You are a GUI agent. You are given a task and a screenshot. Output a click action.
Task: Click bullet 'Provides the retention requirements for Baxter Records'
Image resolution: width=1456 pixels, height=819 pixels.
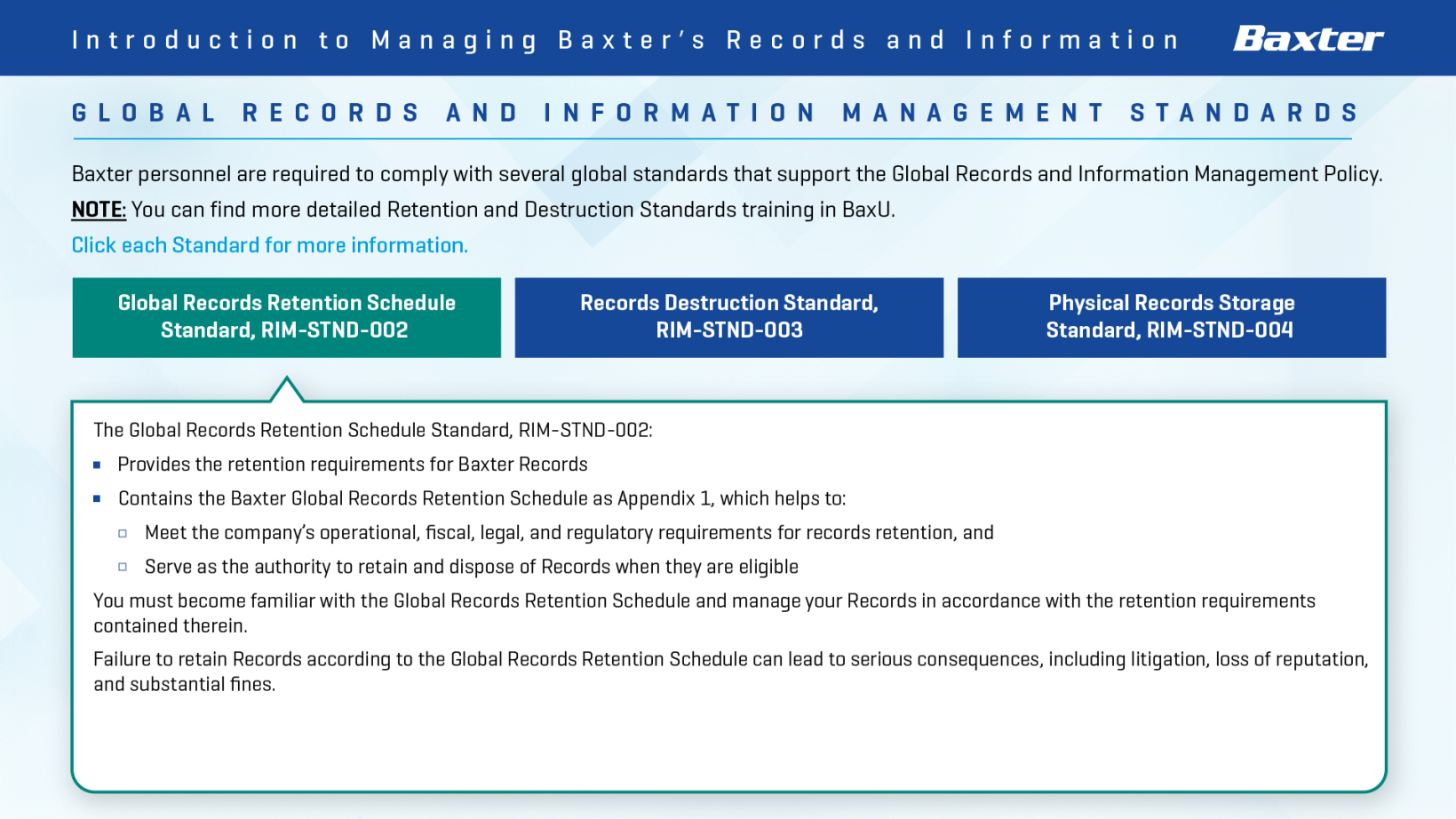click(353, 465)
